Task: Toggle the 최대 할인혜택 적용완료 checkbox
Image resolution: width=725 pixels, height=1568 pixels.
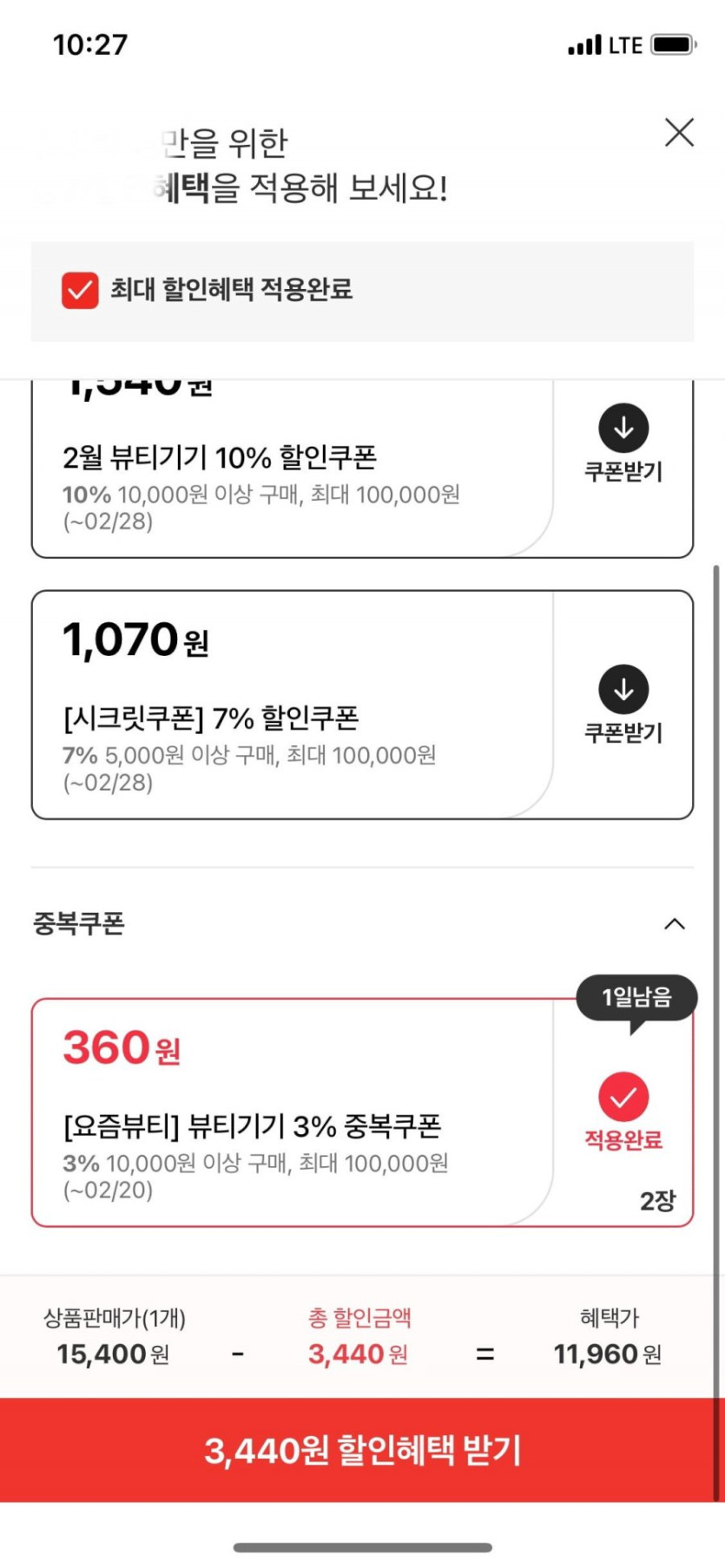Action: pos(80,290)
